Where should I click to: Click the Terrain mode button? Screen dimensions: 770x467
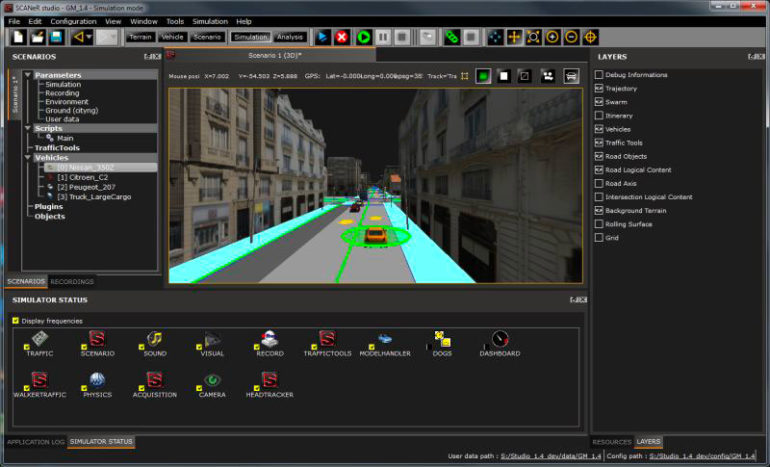[x=140, y=37]
